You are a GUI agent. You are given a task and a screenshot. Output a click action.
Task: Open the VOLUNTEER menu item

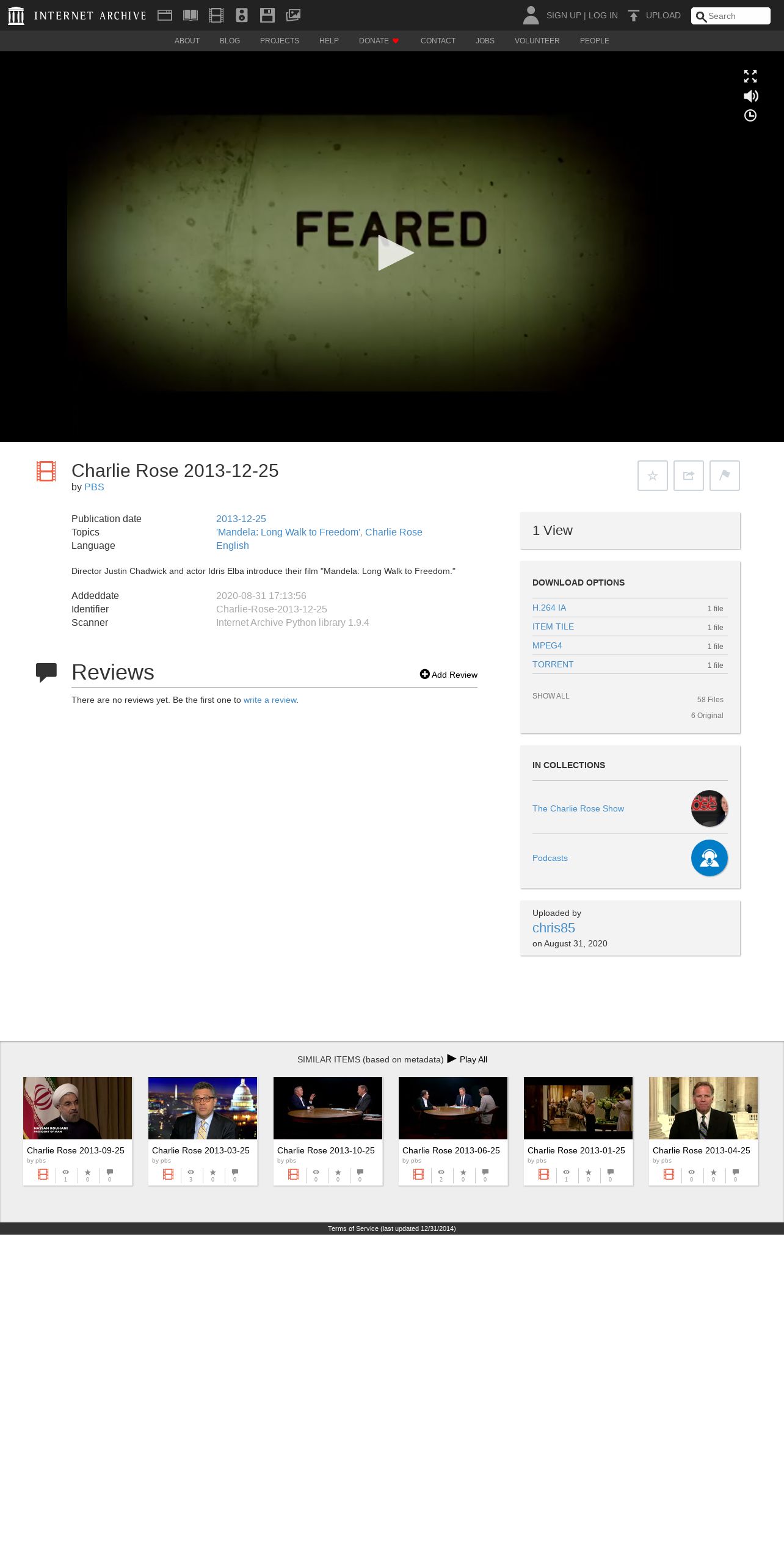[537, 41]
